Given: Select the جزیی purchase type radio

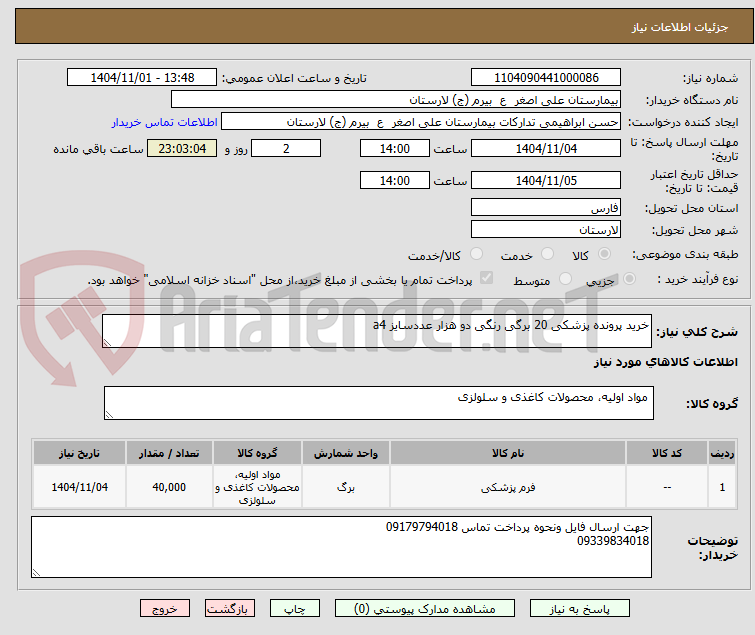Looking at the screenshot, I should coord(629,279).
